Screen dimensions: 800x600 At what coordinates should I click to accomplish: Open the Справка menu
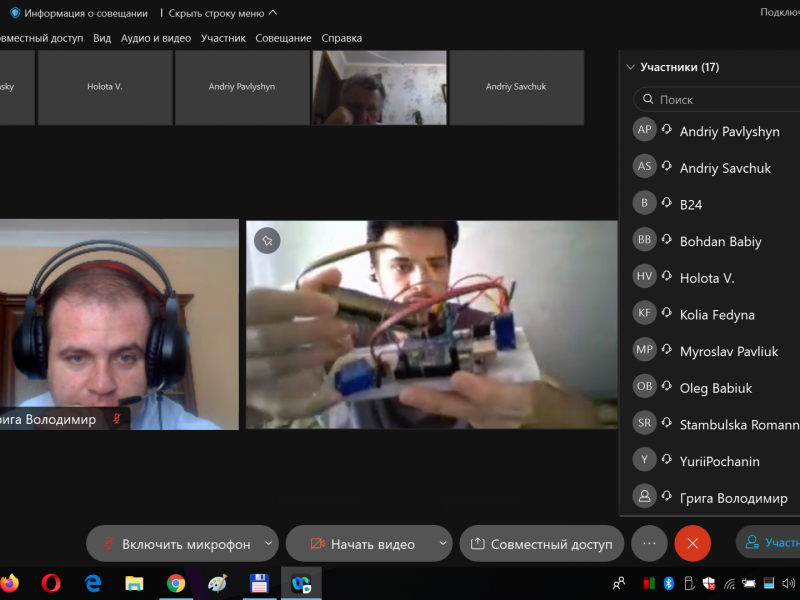pos(341,38)
